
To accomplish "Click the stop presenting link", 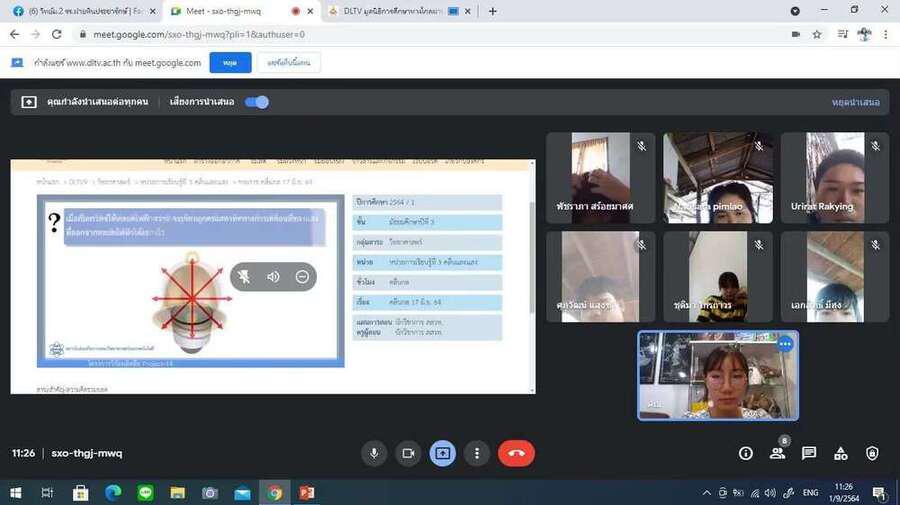I will (x=855, y=102).
